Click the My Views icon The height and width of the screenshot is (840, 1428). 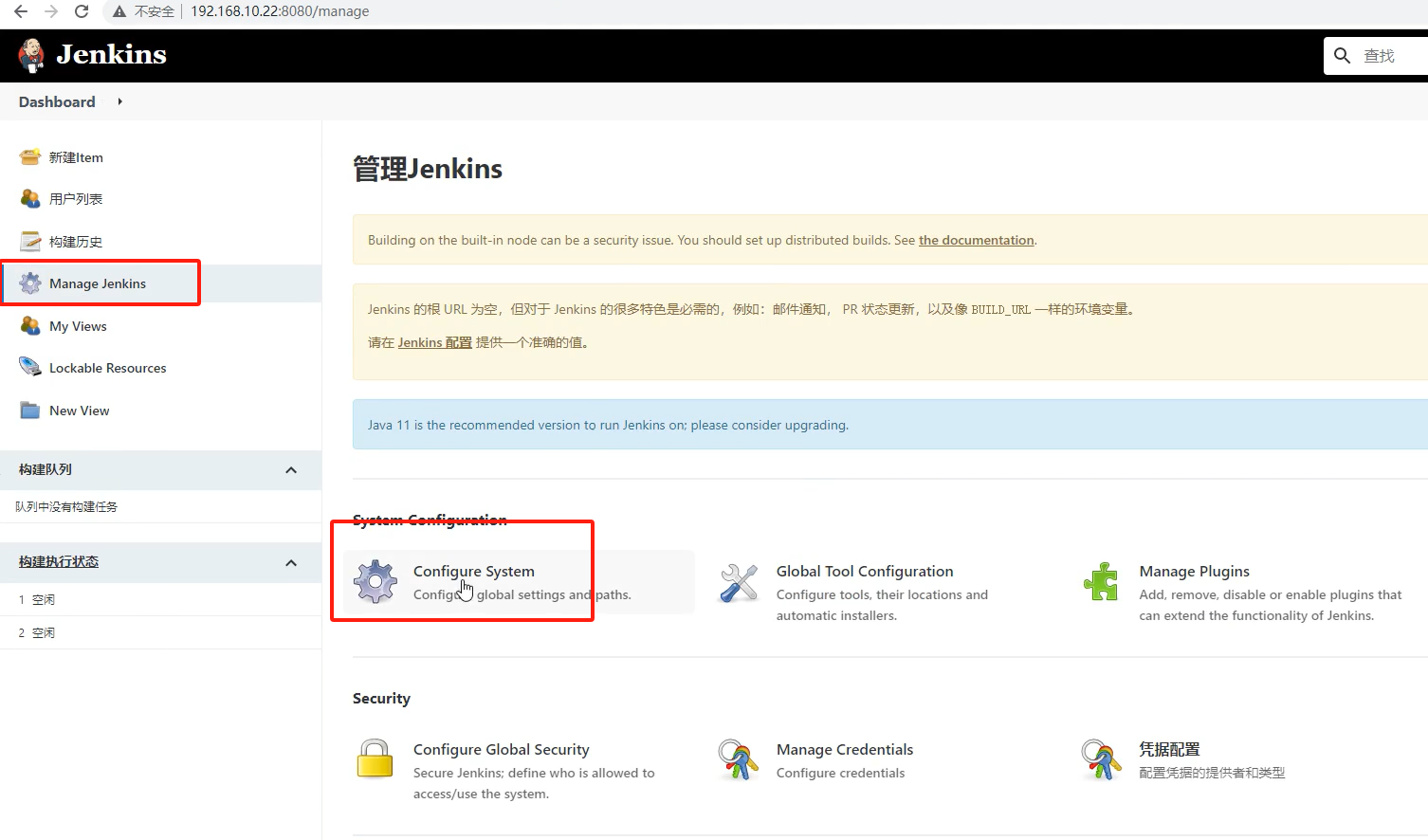point(30,326)
